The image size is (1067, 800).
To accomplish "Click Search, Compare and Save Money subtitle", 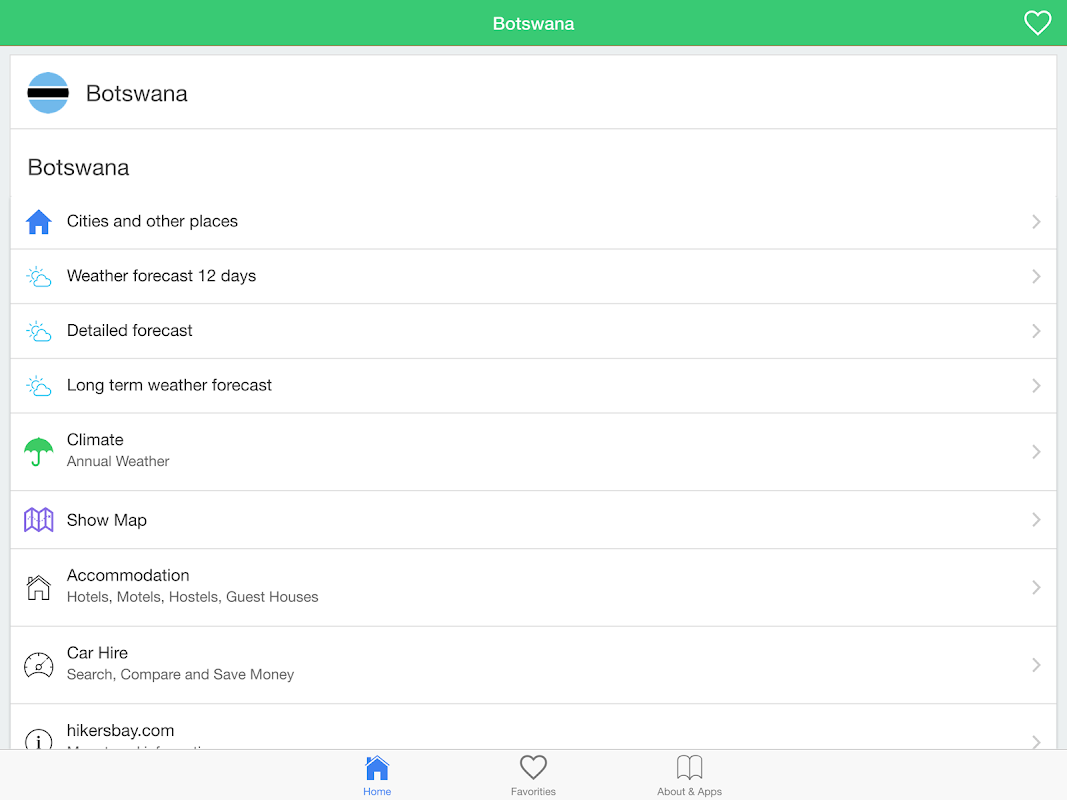I will pyautogui.click(x=180, y=674).
